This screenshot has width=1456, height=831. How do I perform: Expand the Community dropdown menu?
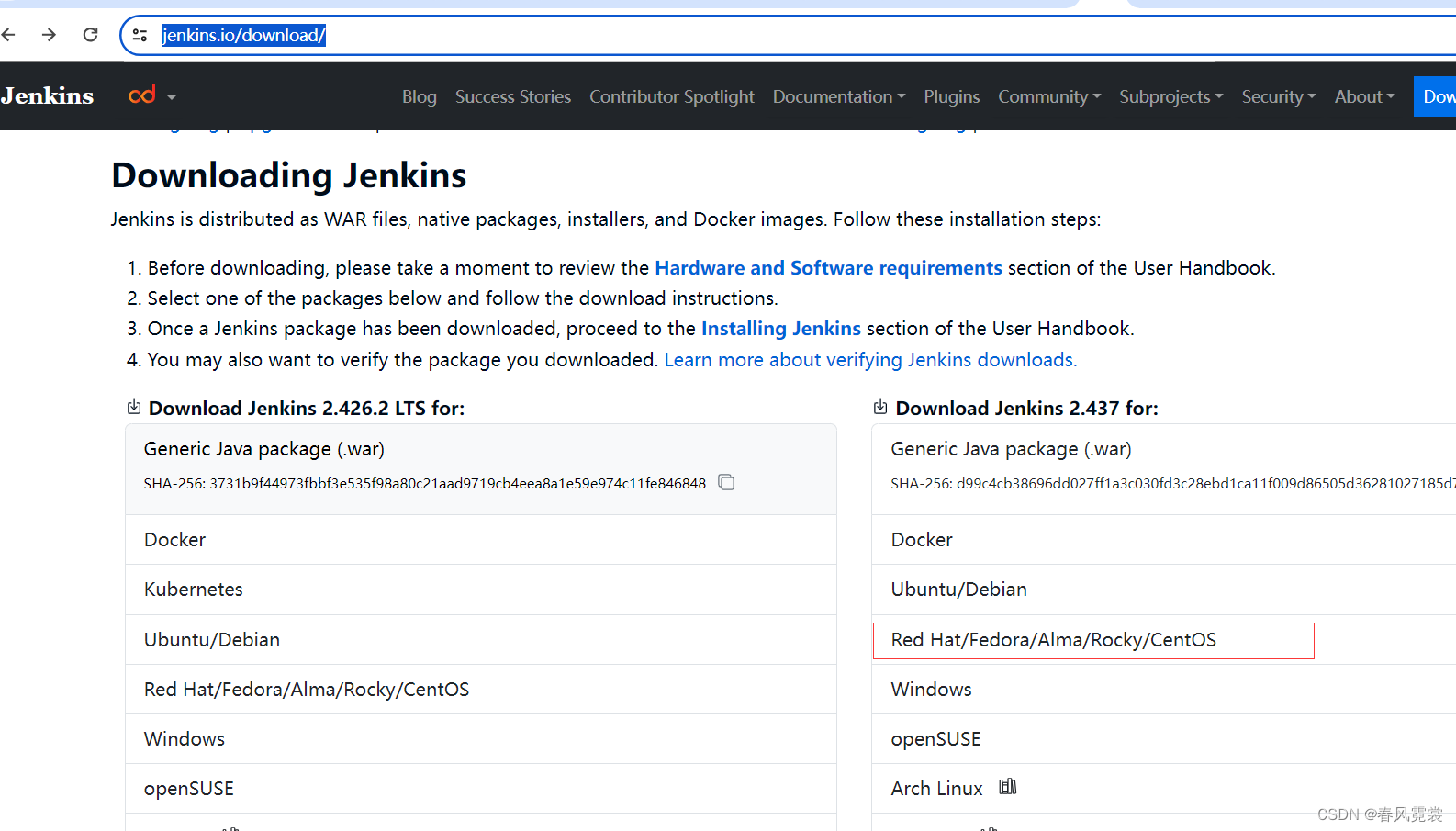point(1049,96)
